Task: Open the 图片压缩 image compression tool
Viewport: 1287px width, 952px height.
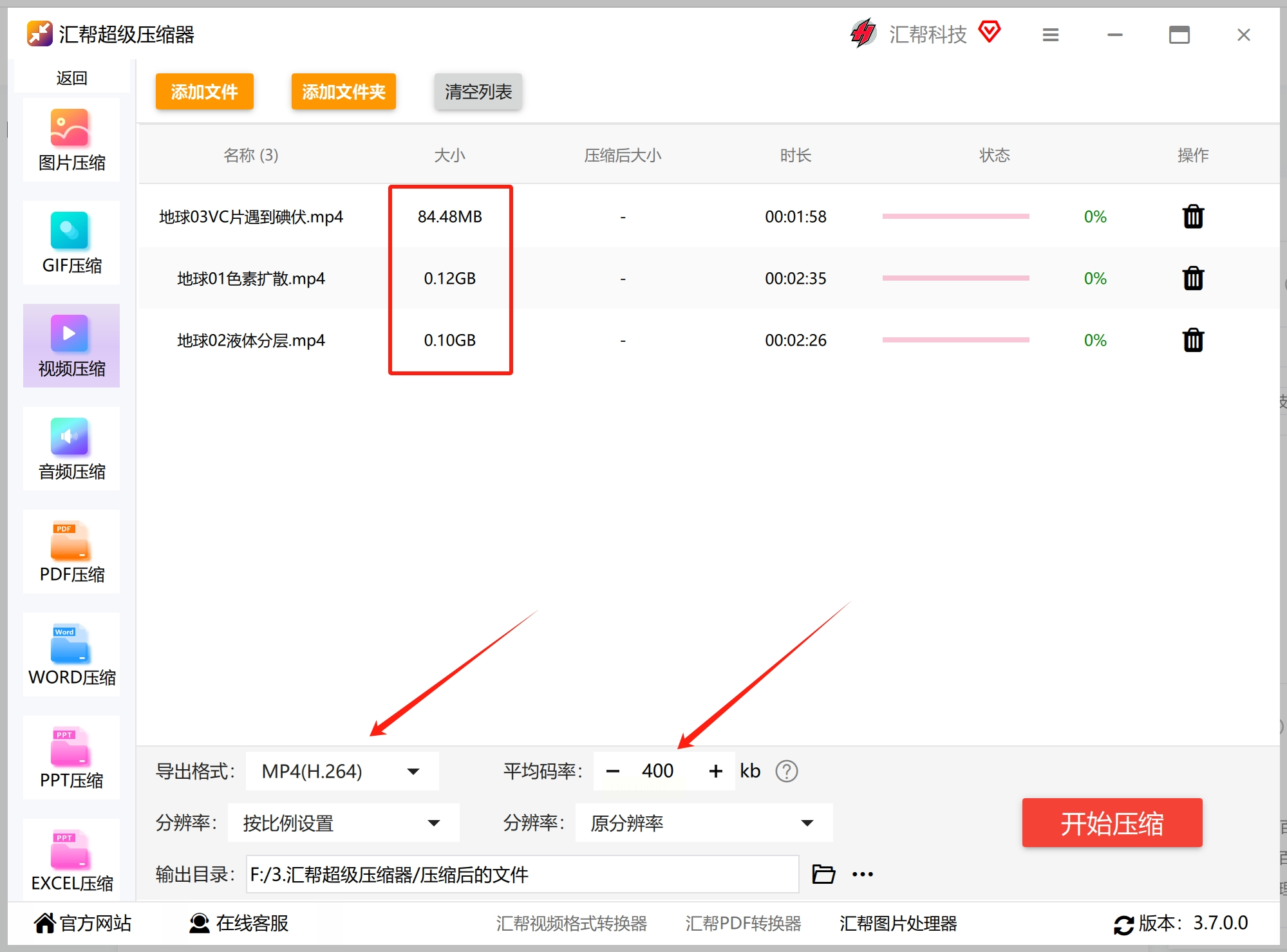Action: click(71, 140)
